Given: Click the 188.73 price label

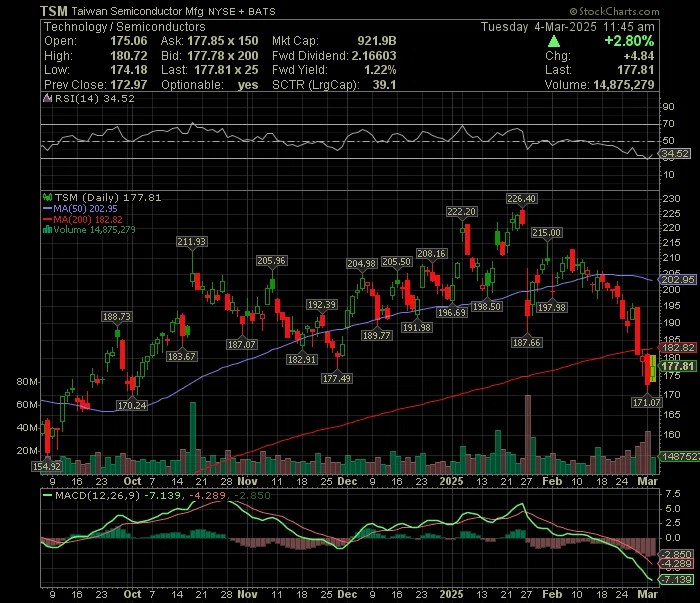Looking at the screenshot, I should click(117, 316).
